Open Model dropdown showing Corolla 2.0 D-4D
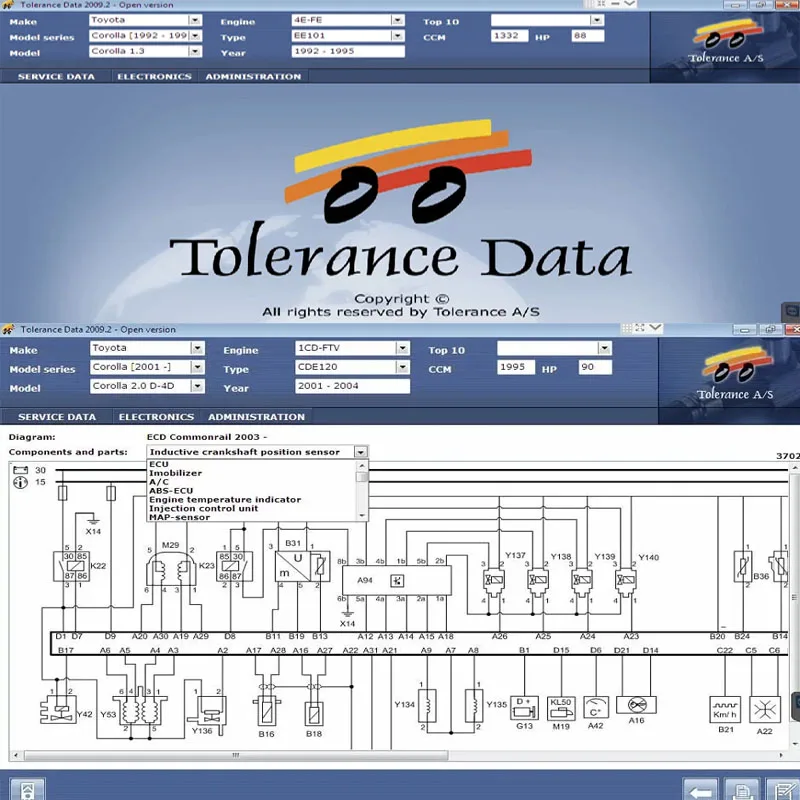This screenshot has width=800, height=800. click(197, 386)
